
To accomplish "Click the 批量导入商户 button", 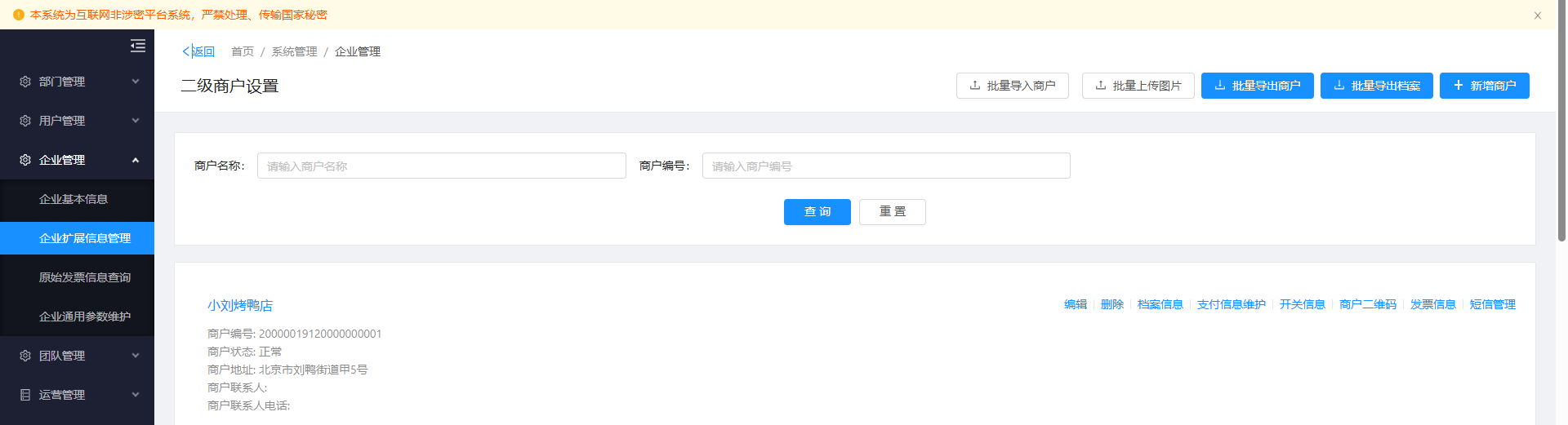I will click(x=1012, y=86).
